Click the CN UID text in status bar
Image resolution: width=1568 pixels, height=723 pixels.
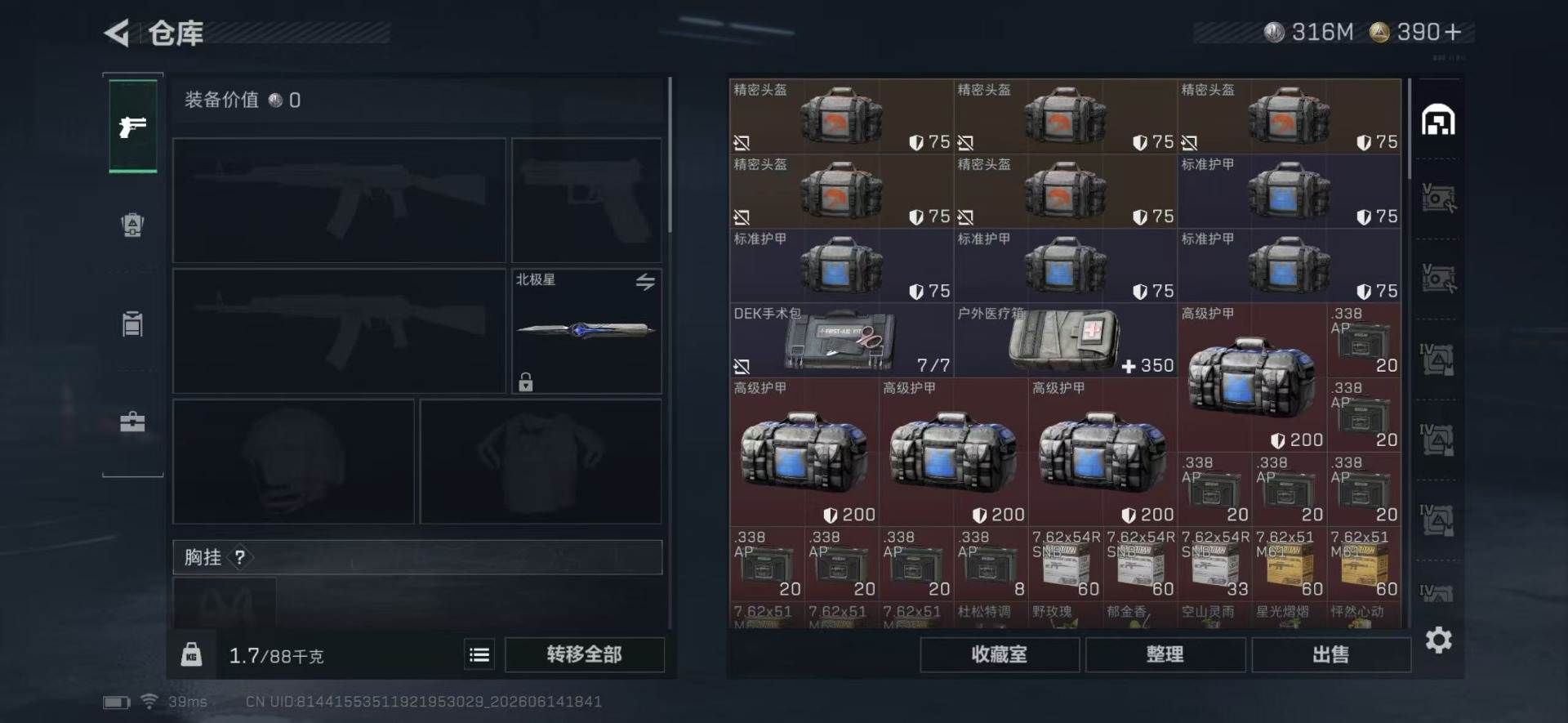pos(424,702)
